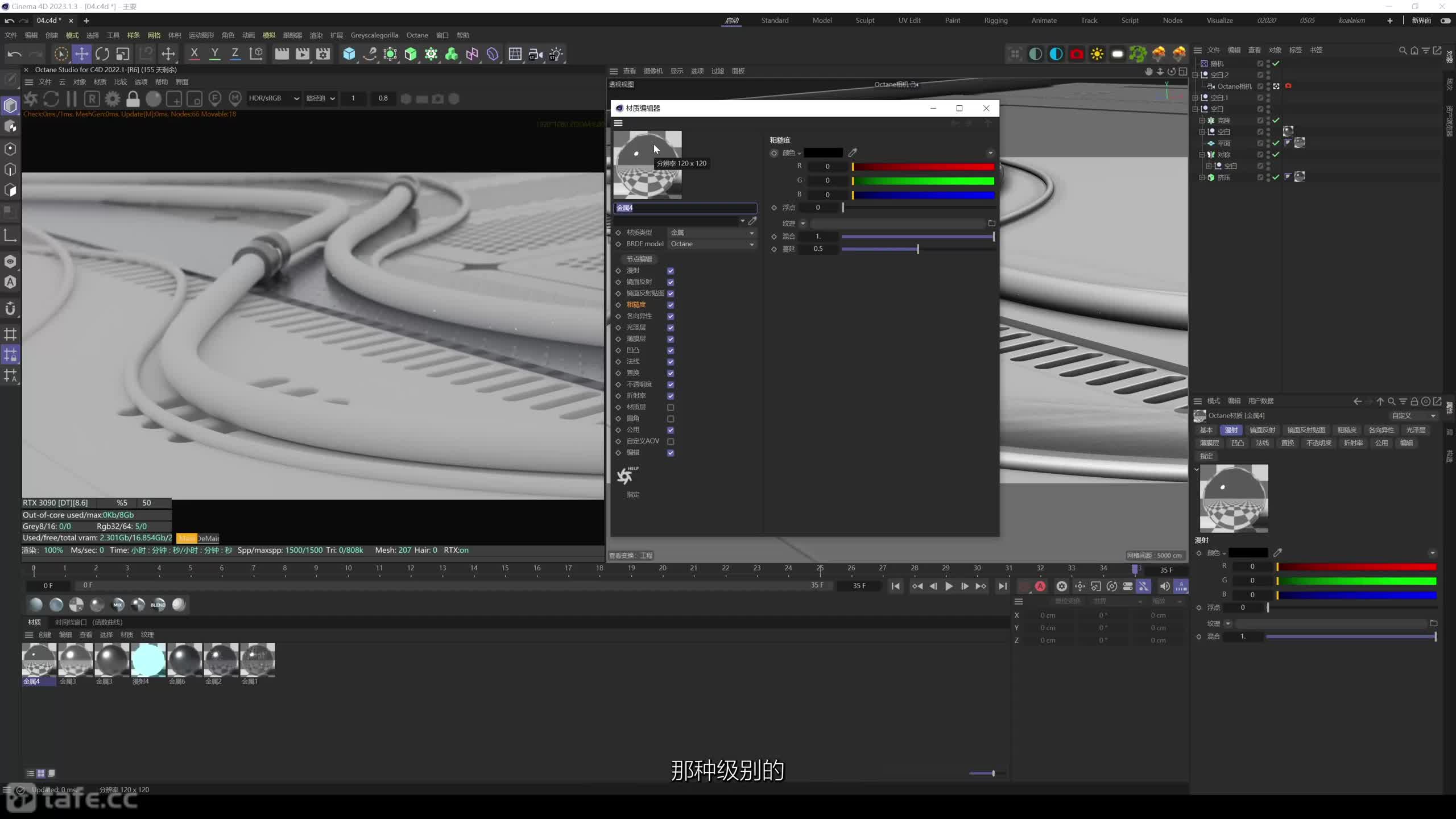Enable the 材质层 channel checkbox
The width and height of the screenshot is (1456, 819).
(x=671, y=407)
